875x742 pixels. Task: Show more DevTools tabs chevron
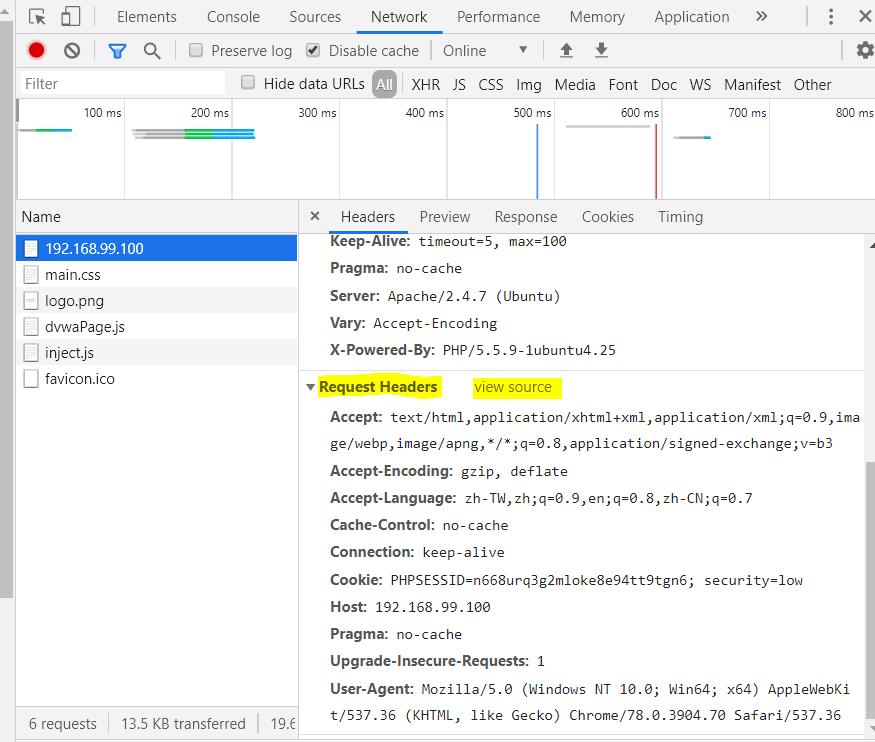coord(761,16)
